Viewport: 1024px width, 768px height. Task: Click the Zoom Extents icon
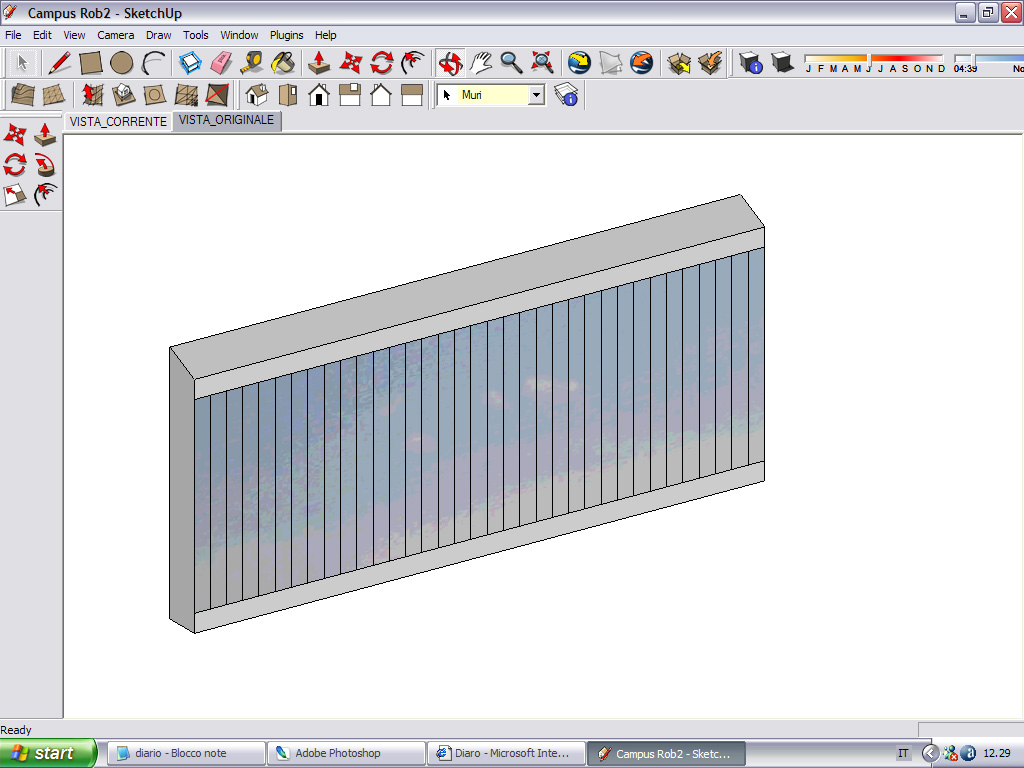[542, 63]
